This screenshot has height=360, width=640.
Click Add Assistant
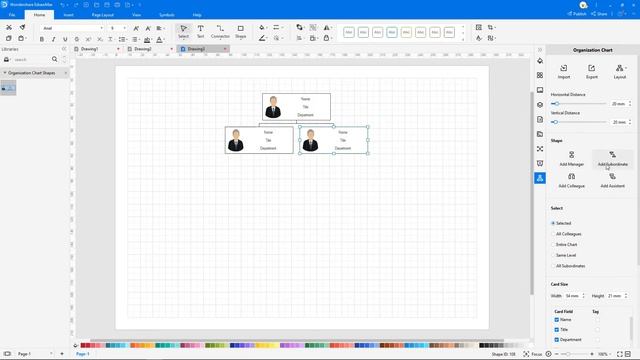(x=612, y=180)
